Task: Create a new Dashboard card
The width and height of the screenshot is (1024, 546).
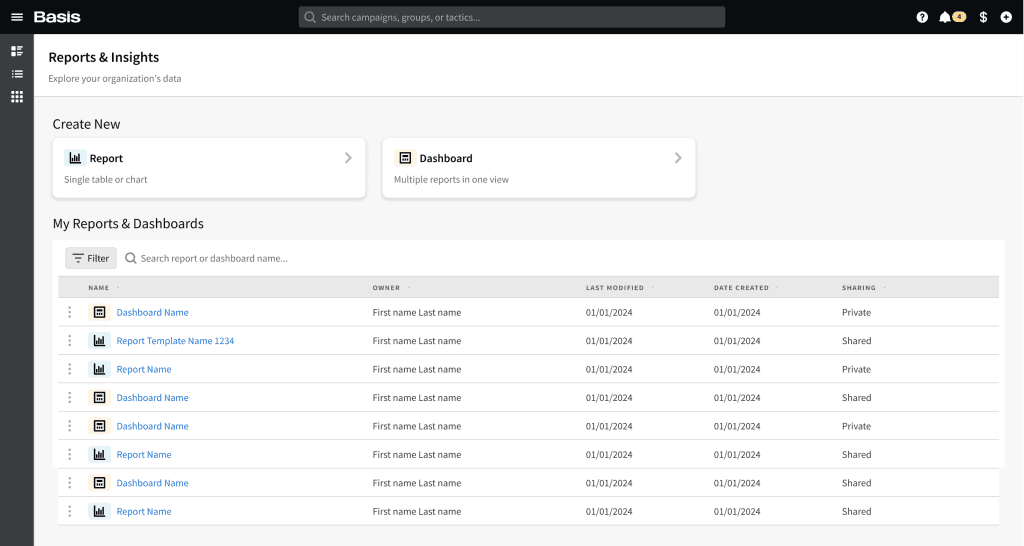Action: tap(538, 168)
